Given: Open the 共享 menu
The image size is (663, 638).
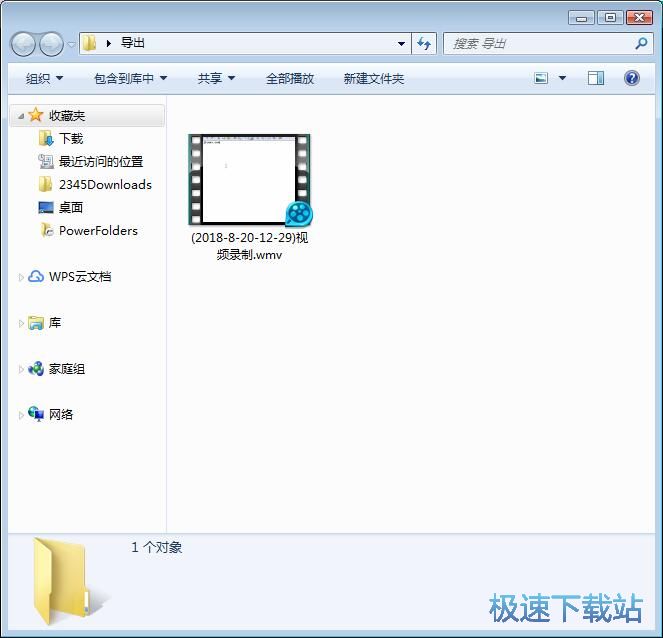Looking at the screenshot, I should pos(216,79).
